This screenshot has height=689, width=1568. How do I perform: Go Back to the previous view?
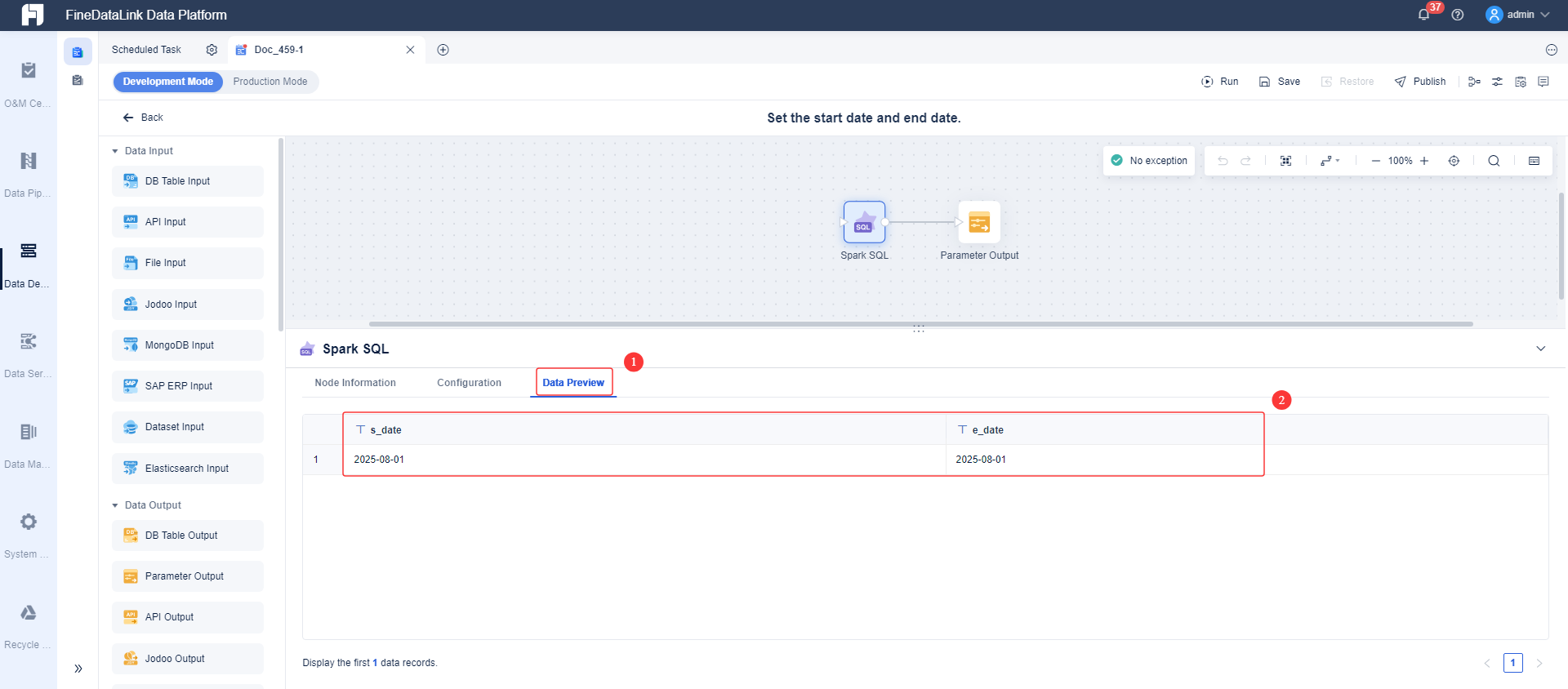point(143,118)
